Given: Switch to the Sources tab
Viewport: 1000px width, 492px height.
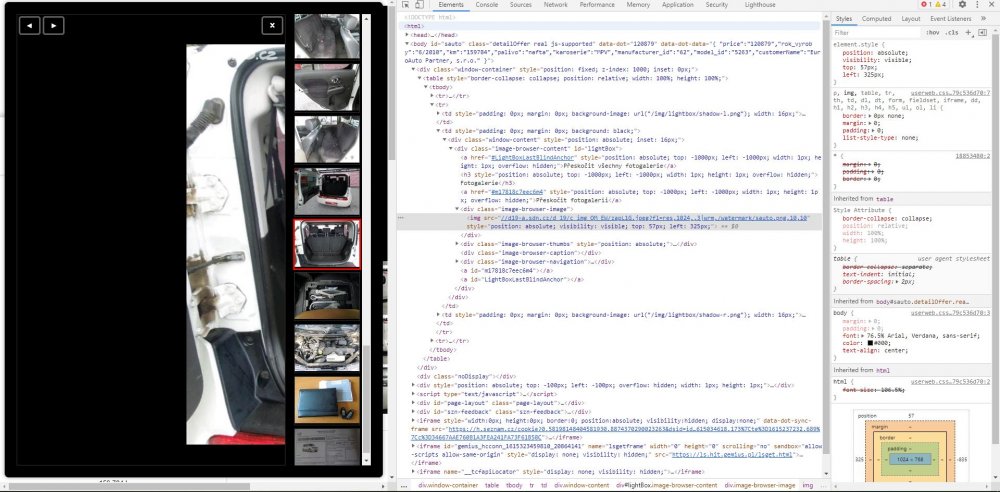Looking at the screenshot, I should [x=520, y=4].
